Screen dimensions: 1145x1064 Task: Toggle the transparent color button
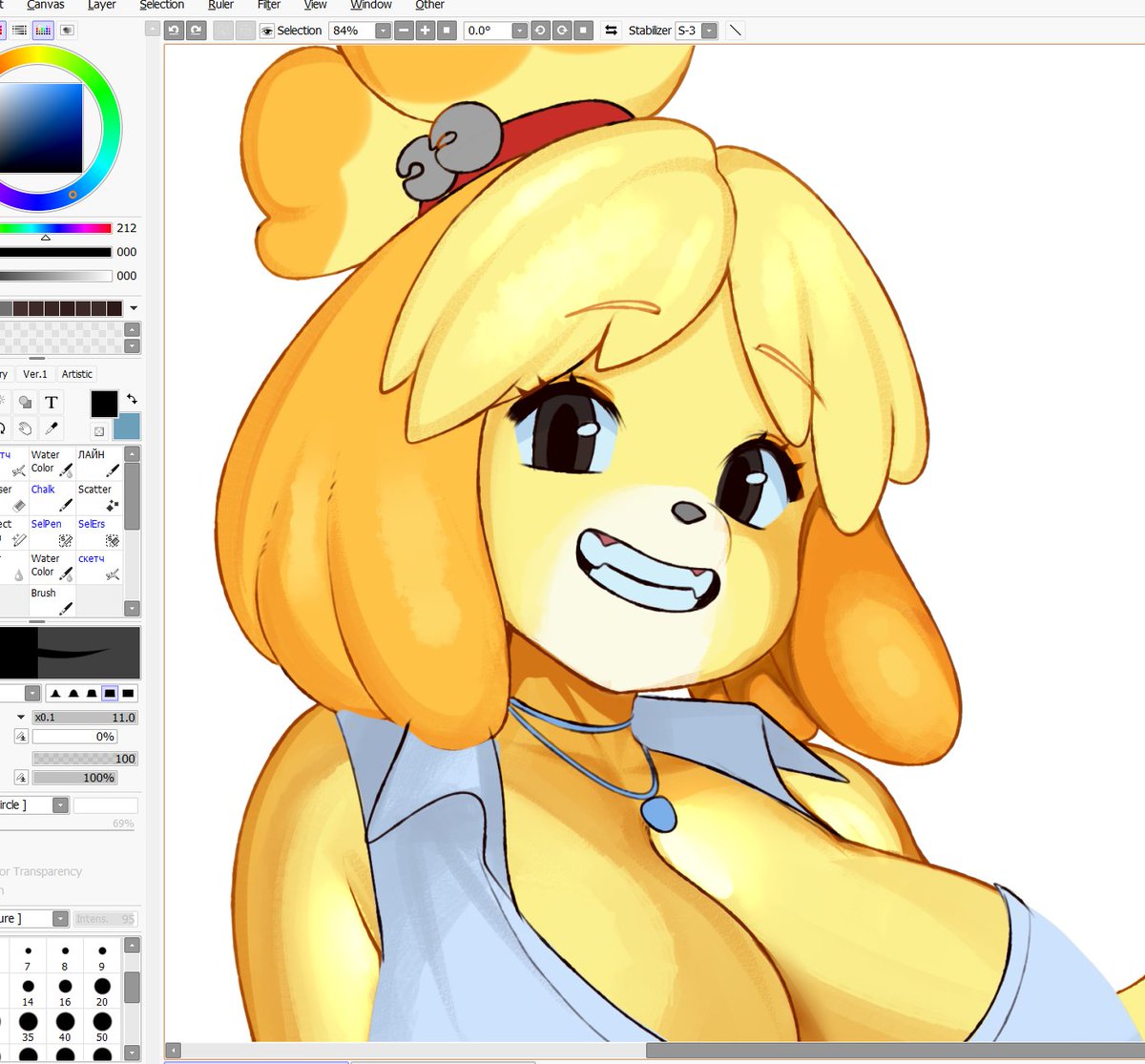point(98,431)
